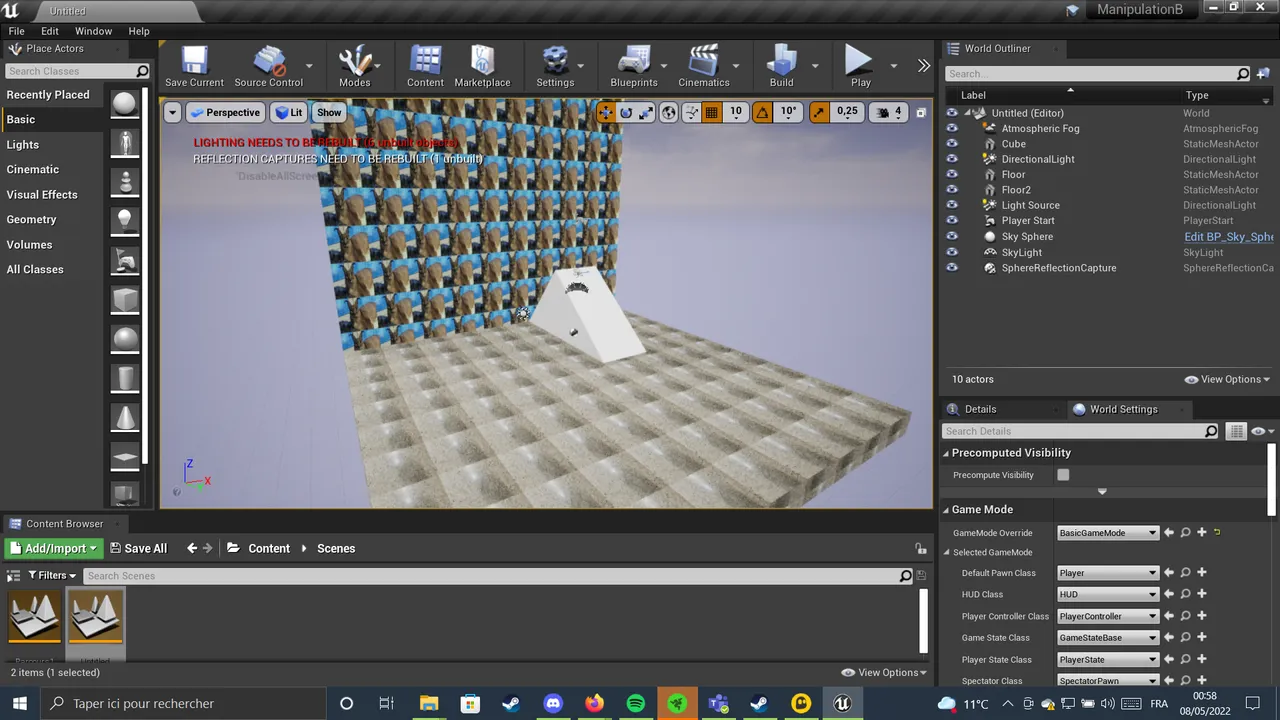Toggle visibility of Floor2 actor

pos(951,190)
